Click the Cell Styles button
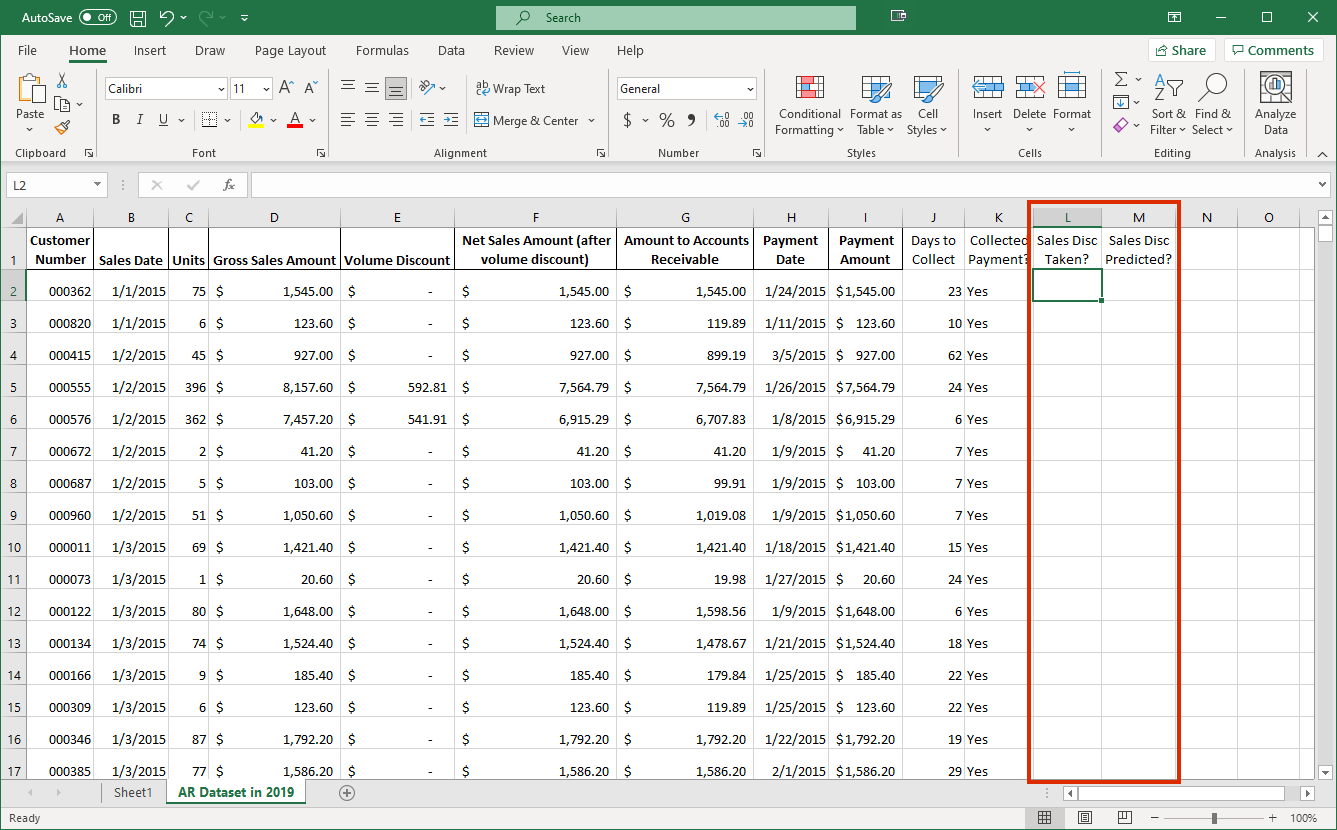The image size is (1337, 830). click(x=928, y=105)
